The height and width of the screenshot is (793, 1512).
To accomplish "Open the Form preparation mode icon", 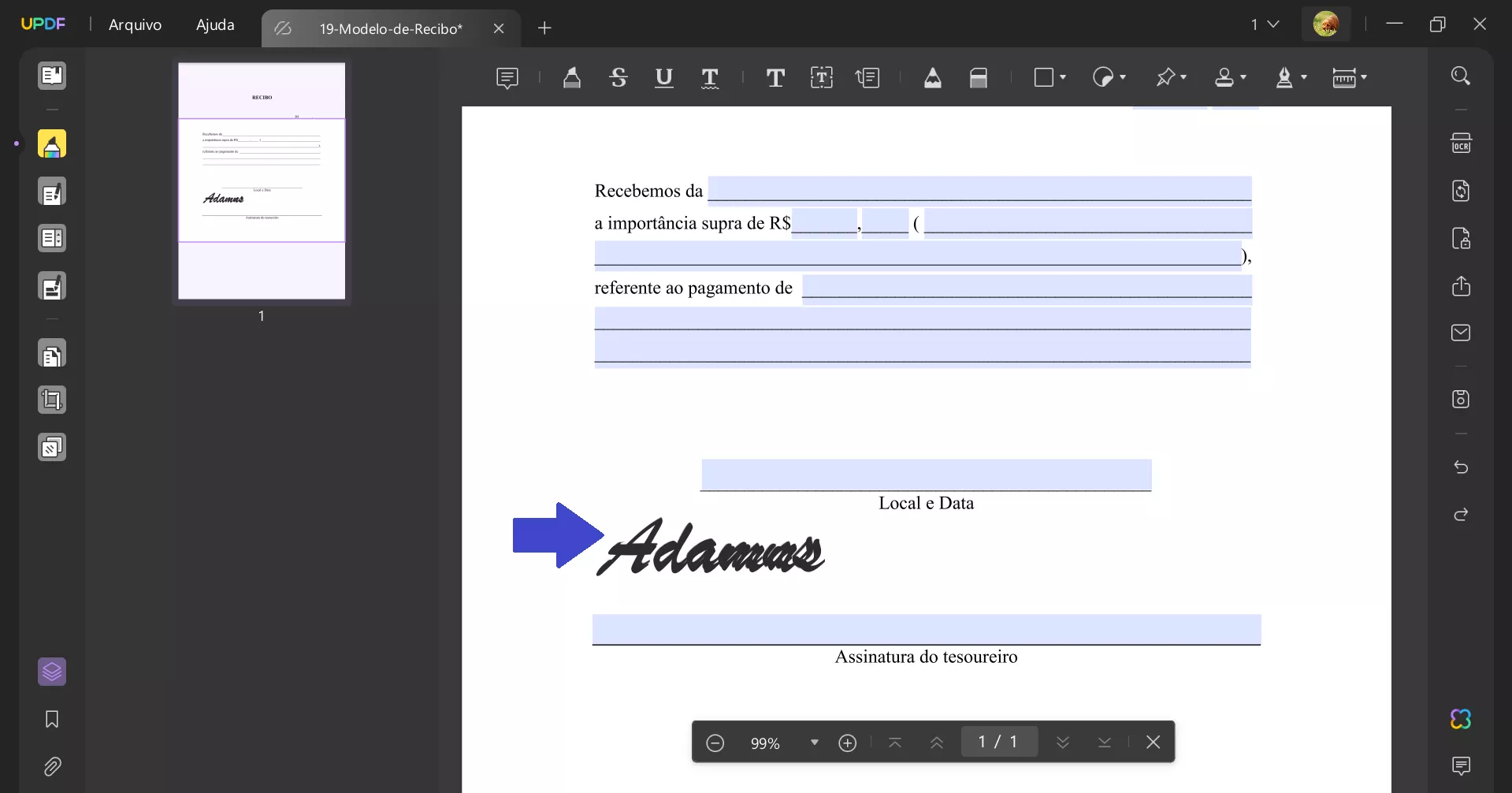I will (x=52, y=238).
